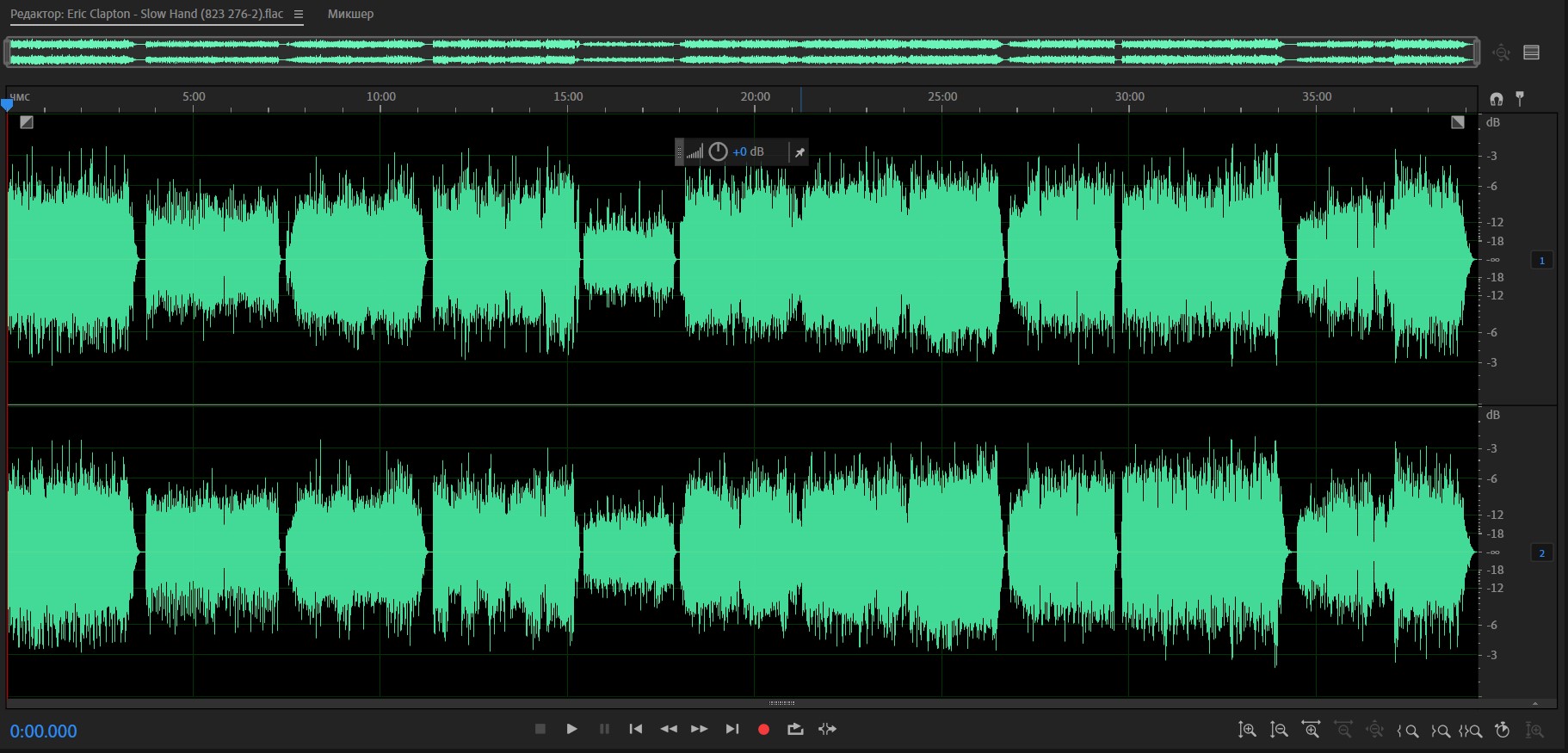Toggle loop playback in transport controls
Viewport: 1568px width, 753px height.
795,729
